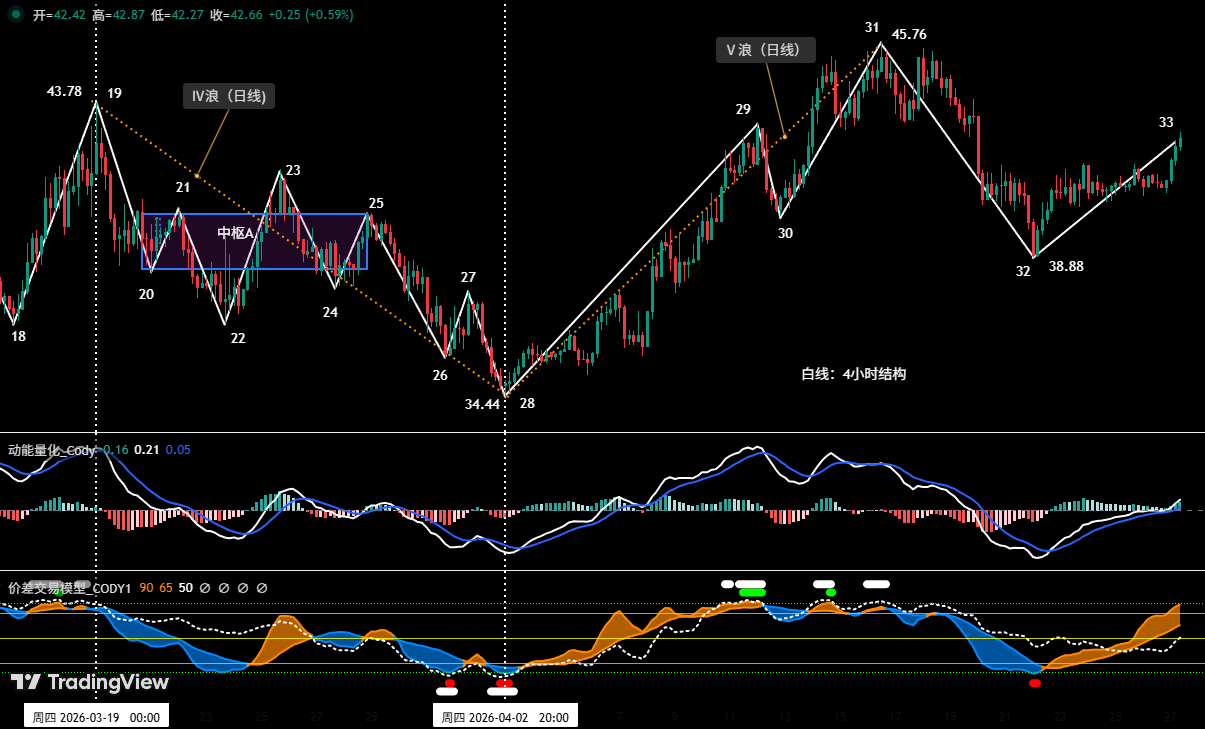Select the V浪（日线） callout label
The height and width of the screenshot is (729, 1205).
pos(765,50)
